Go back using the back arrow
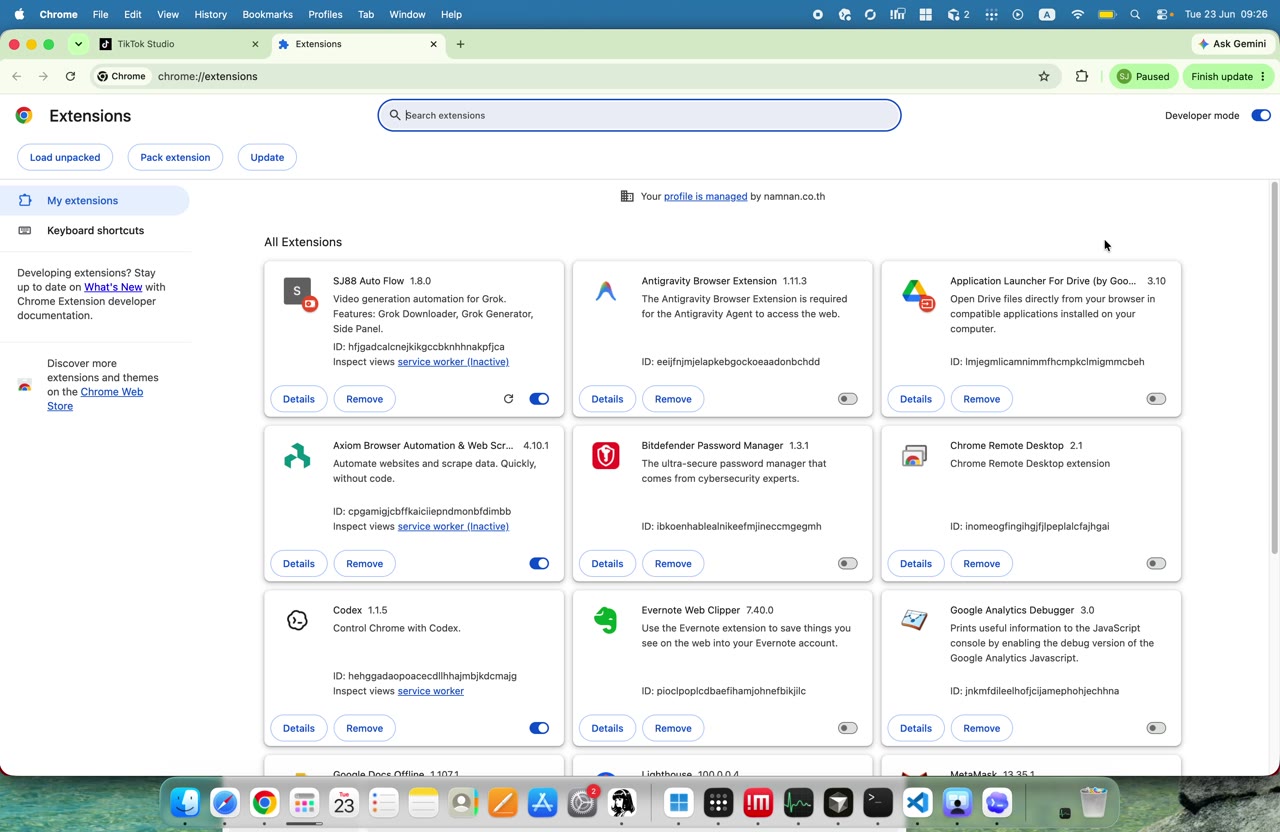This screenshot has width=1280, height=832. (17, 76)
